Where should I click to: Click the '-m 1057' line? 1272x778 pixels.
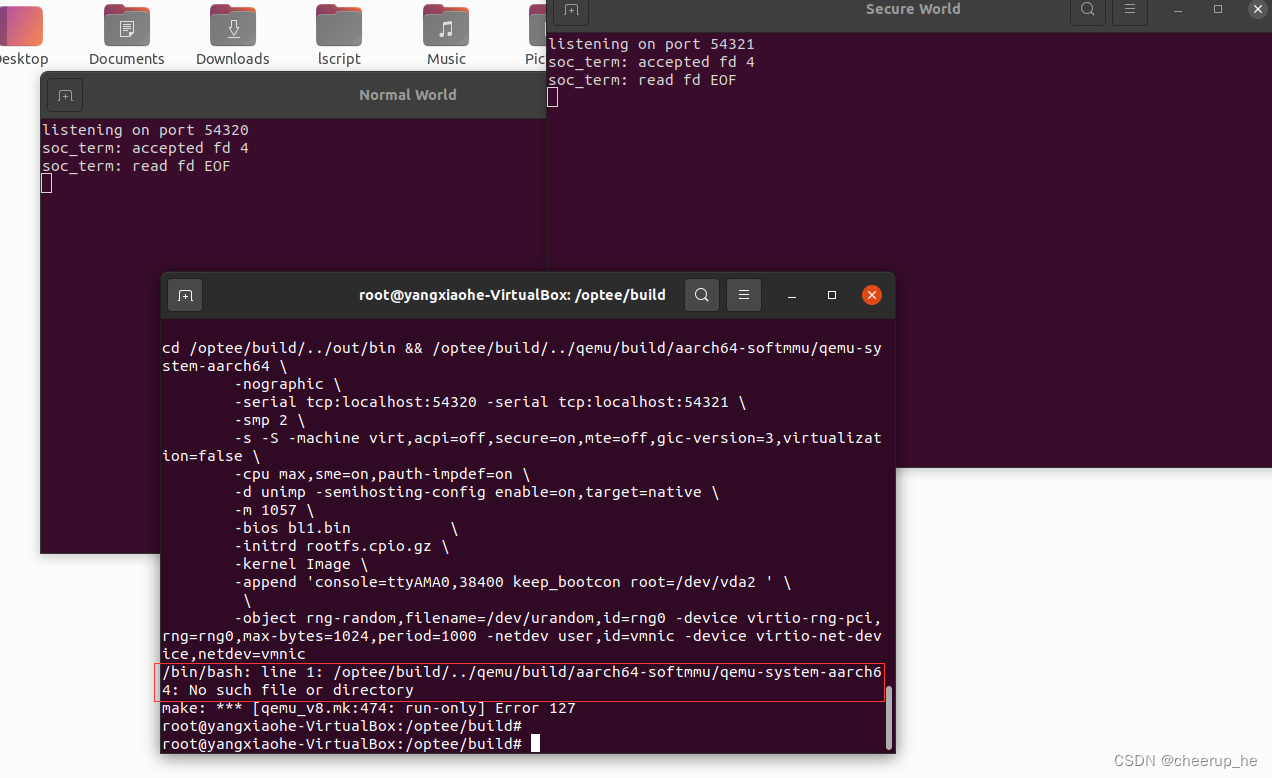pos(274,510)
